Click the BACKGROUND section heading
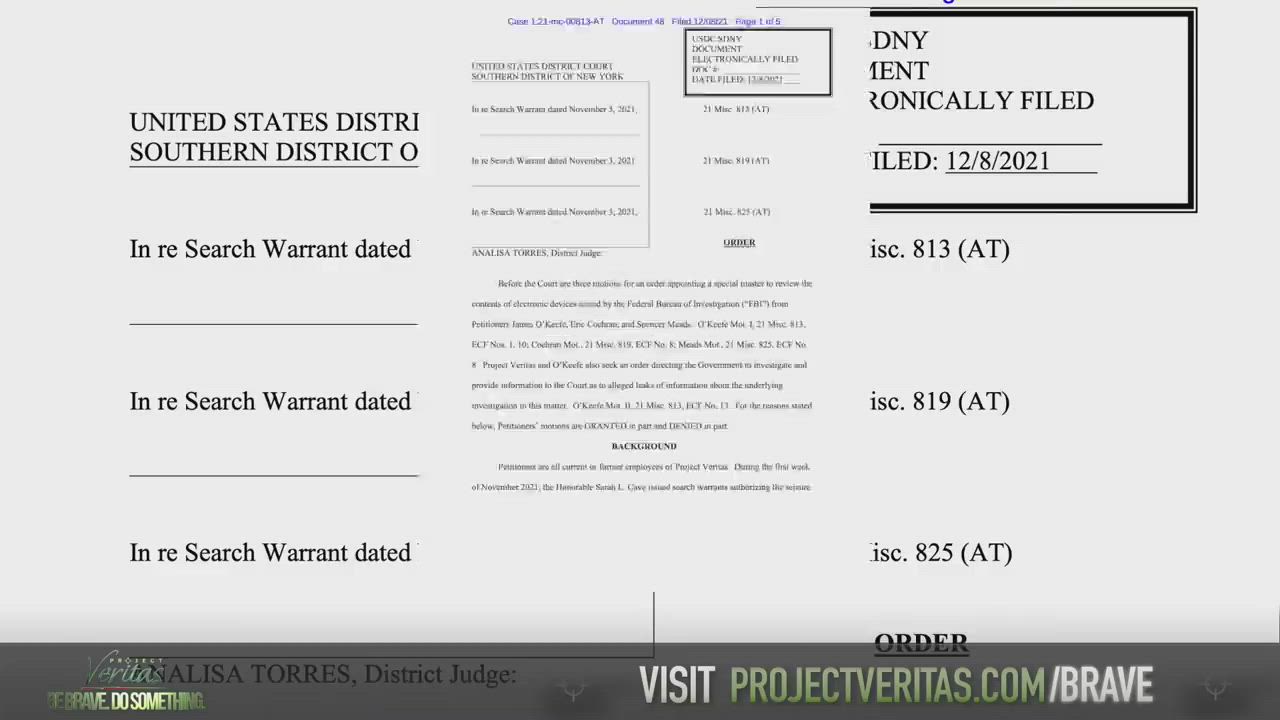The height and width of the screenshot is (720, 1280). click(x=644, y=446)
